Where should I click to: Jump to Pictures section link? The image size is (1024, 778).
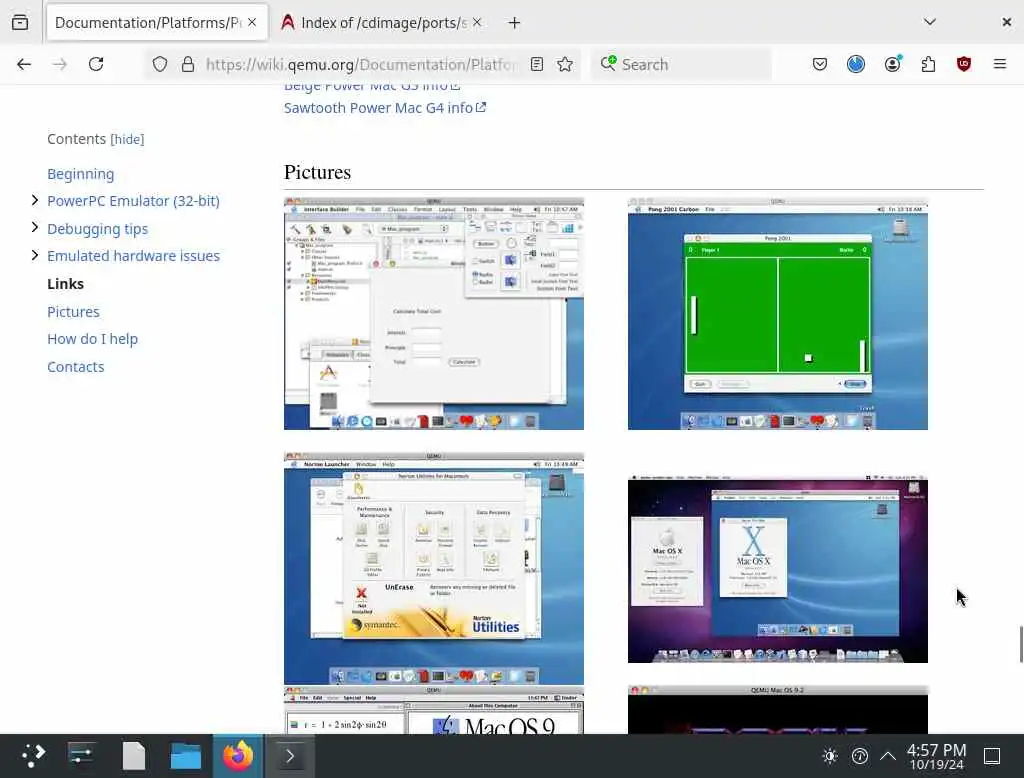click(x=73, y=312)
